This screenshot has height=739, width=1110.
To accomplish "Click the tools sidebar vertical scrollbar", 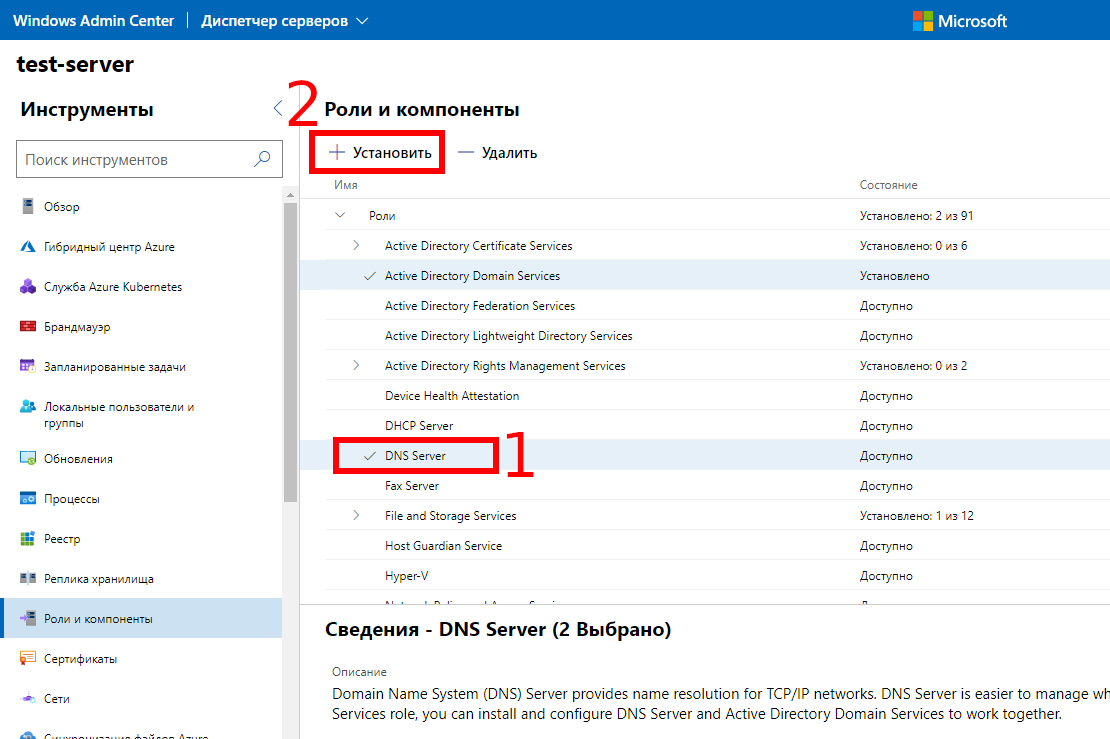I will pos(291,350).
